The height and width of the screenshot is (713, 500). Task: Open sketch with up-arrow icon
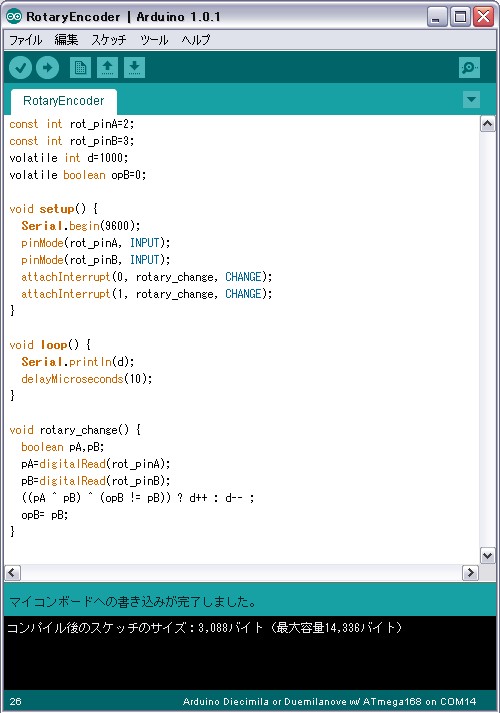(x=107, y=68)
